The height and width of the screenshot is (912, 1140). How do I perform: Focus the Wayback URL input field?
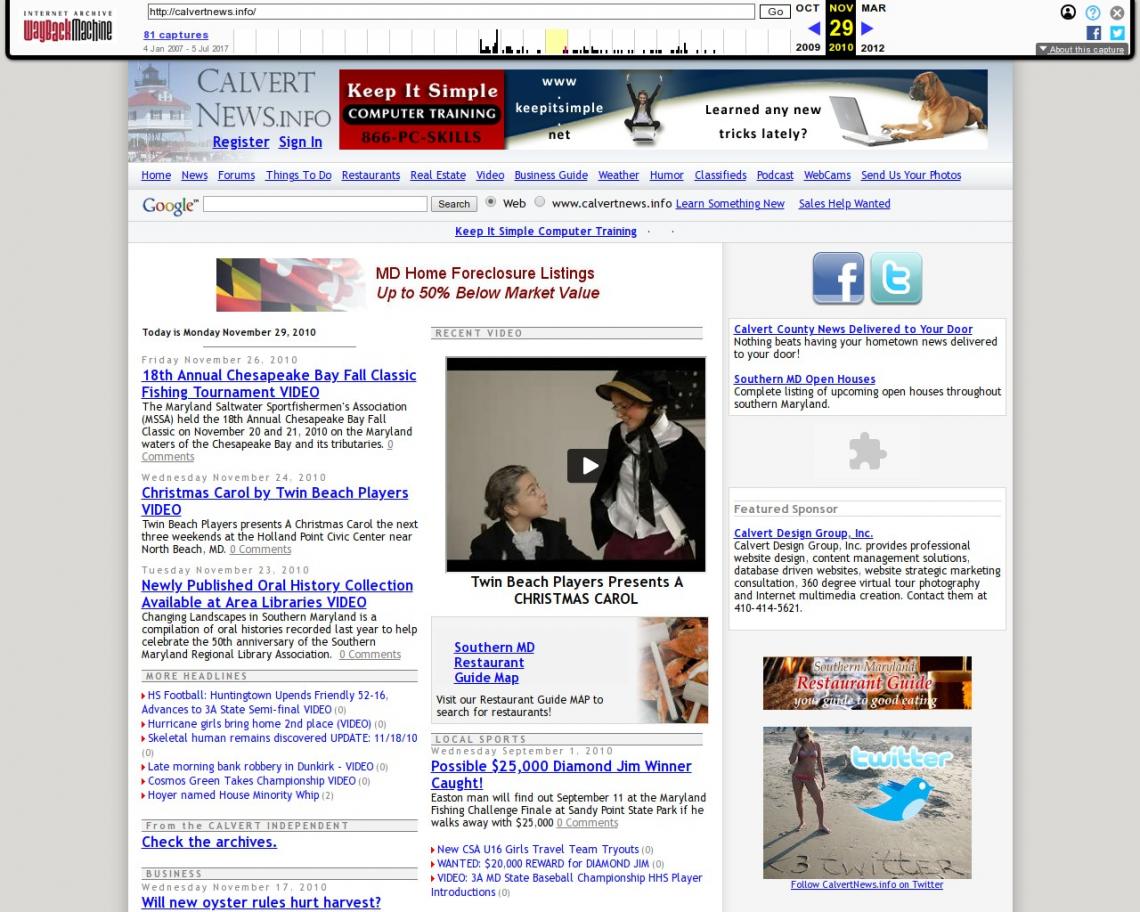click(451, 12)
